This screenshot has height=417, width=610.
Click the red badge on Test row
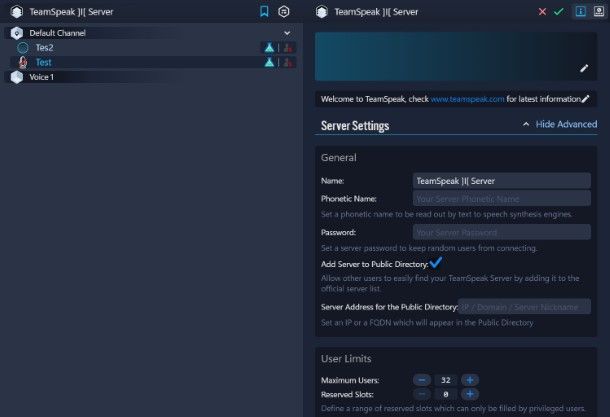(288, 62)
